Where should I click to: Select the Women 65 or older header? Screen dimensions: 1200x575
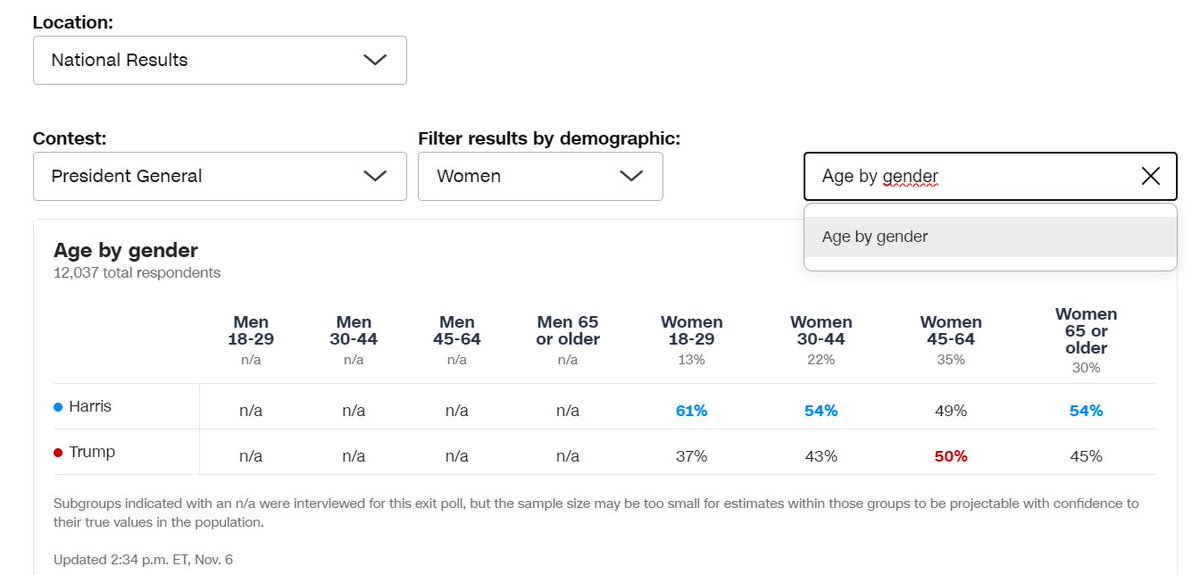[1086, 331]
